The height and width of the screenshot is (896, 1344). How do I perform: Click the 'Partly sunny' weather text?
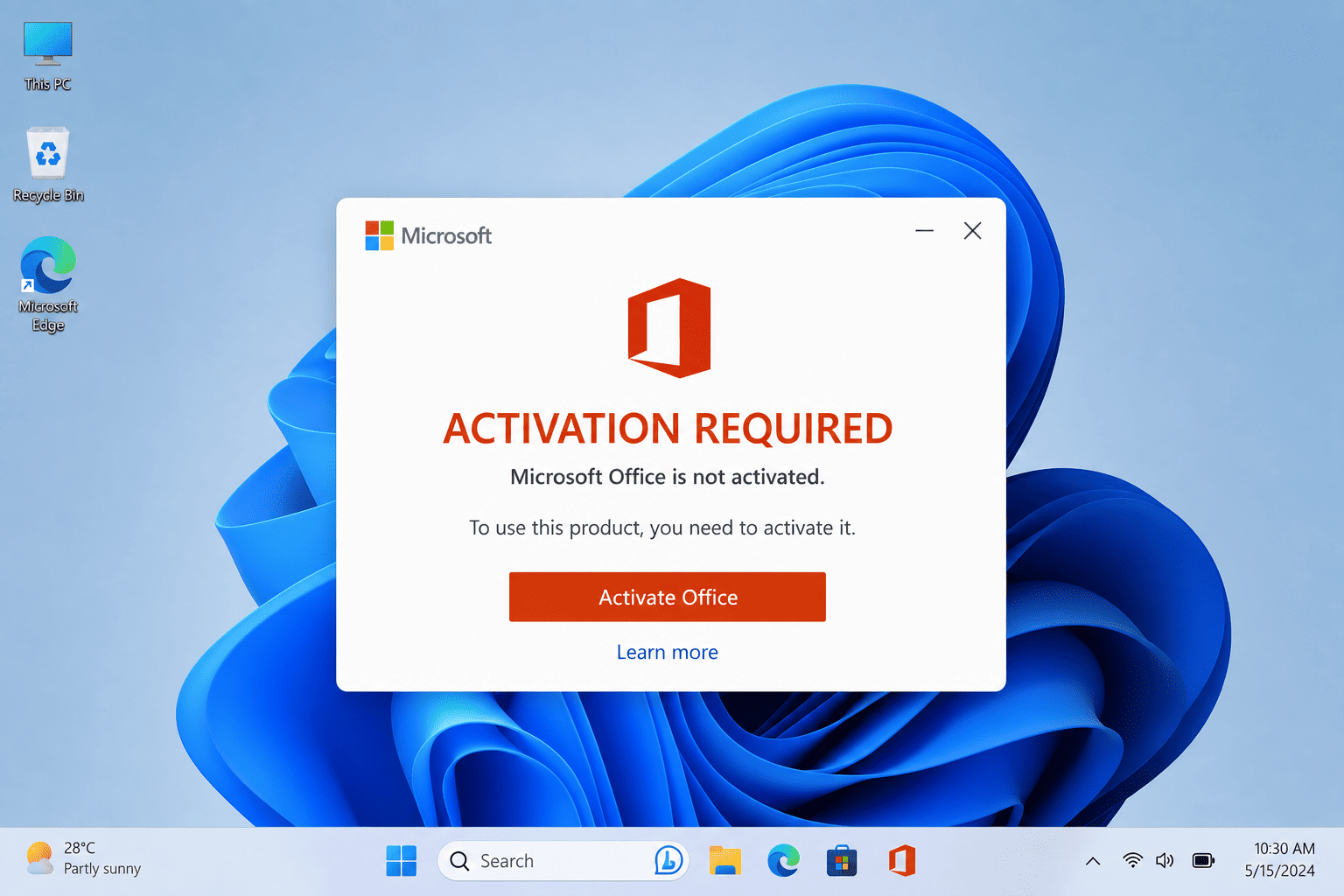[x=102, y=869]
